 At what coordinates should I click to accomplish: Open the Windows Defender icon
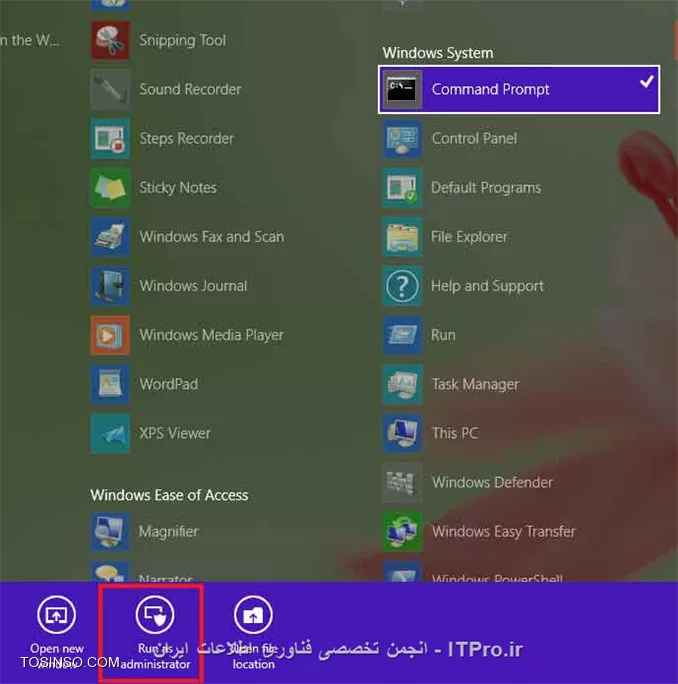pos(402,482)
